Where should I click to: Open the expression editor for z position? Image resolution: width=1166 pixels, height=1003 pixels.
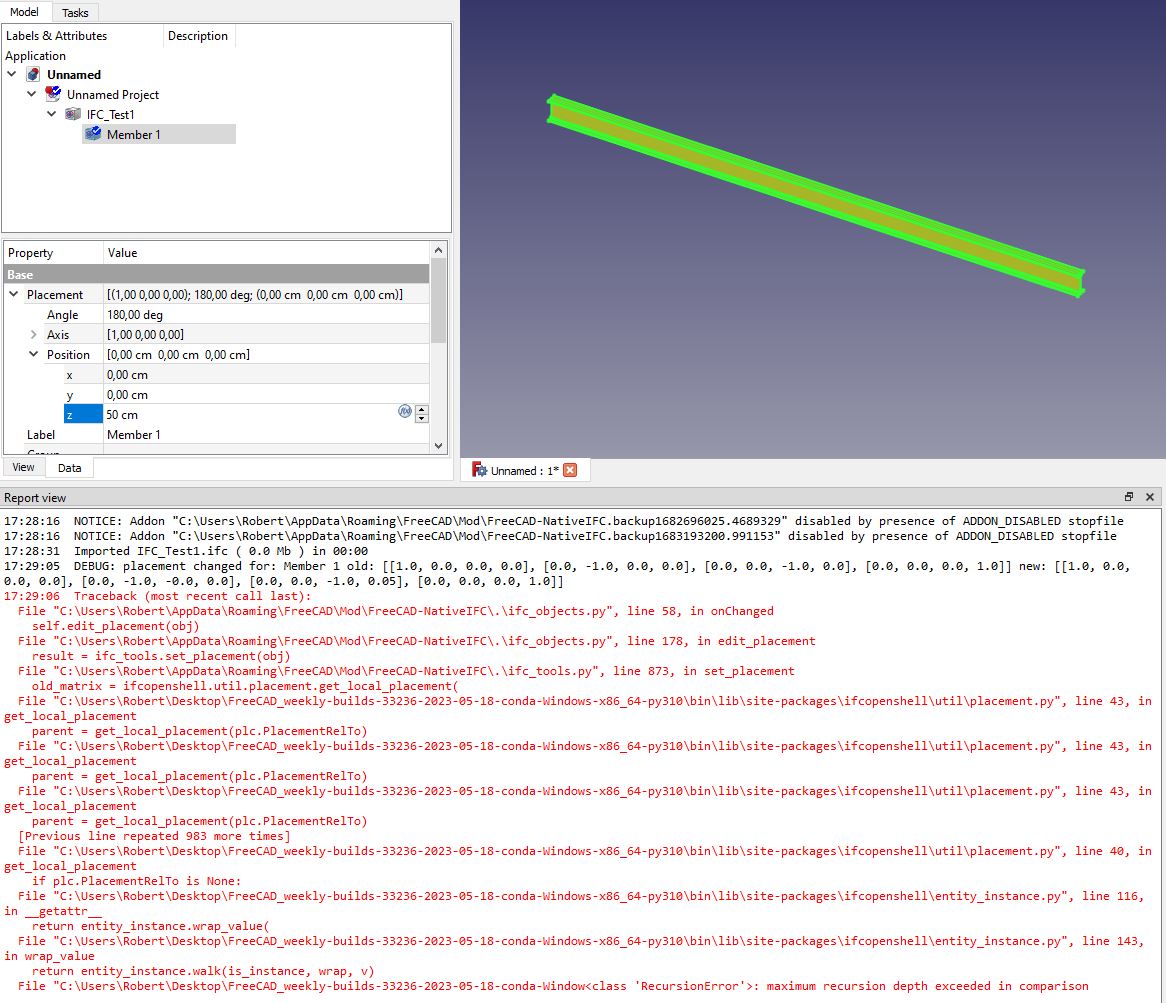tap(404, 412)
